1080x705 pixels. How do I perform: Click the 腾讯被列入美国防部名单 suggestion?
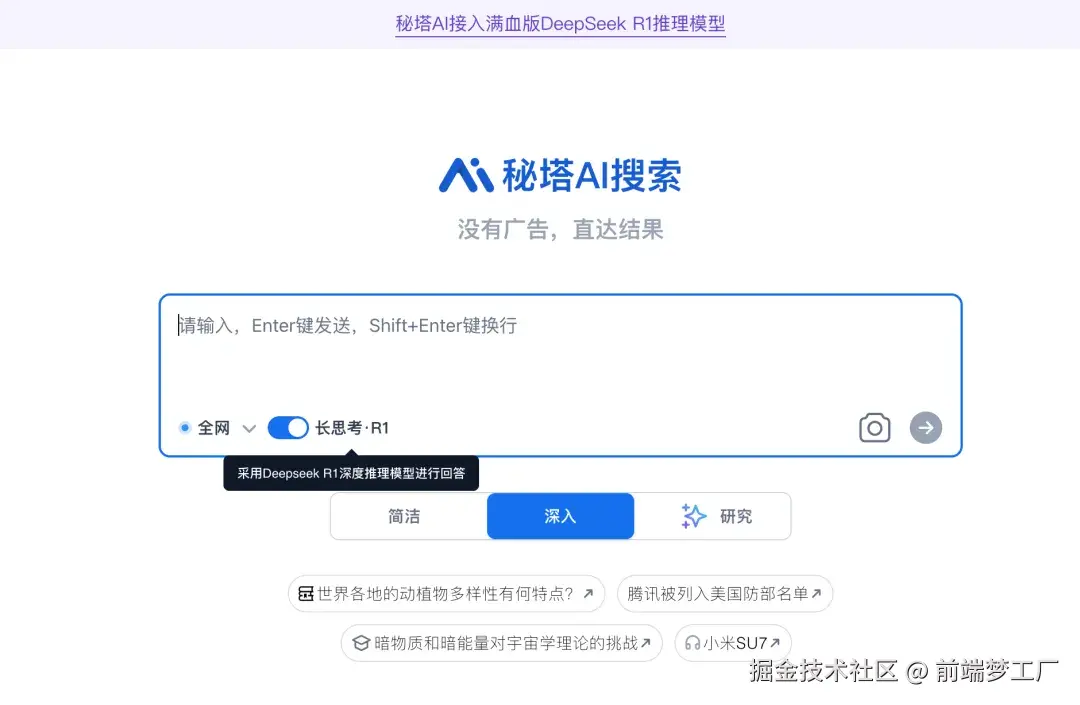tap(725, 593)
